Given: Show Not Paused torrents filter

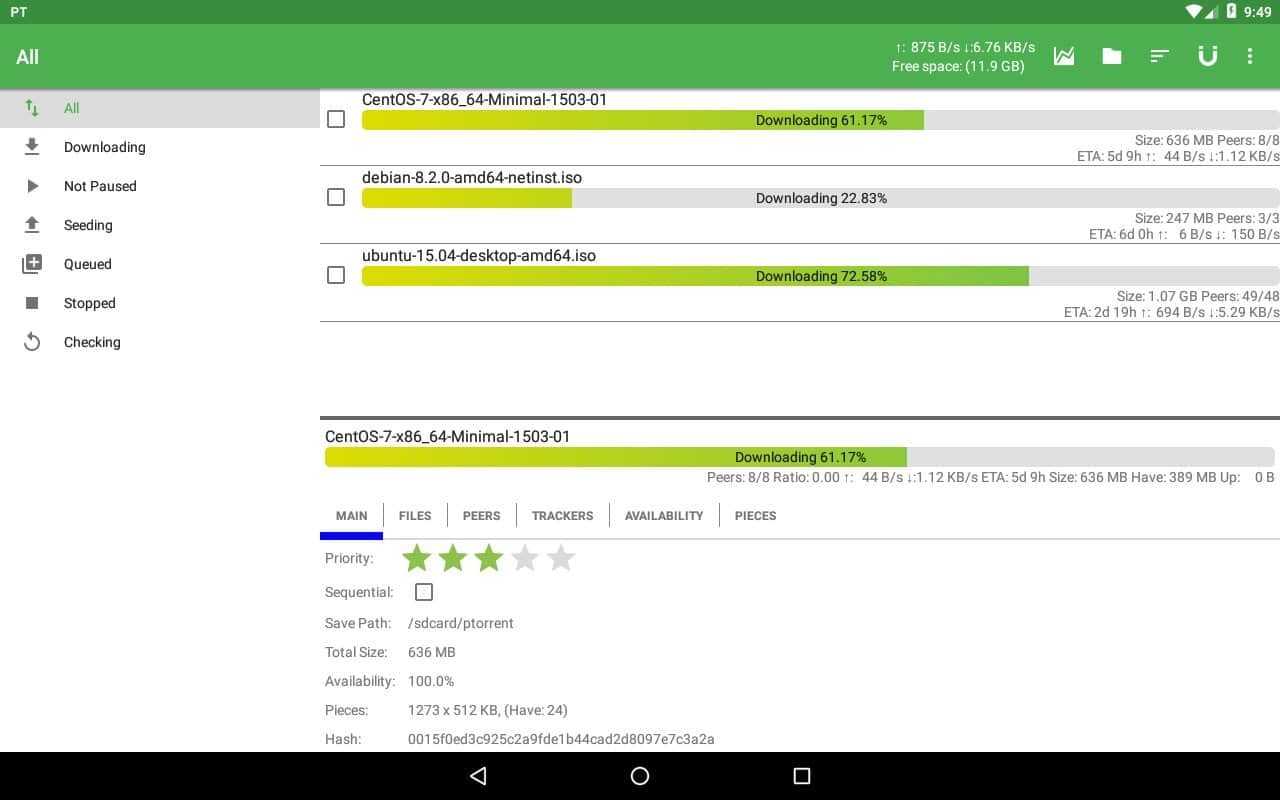Looking at the screenshot, I should [100, 186].
